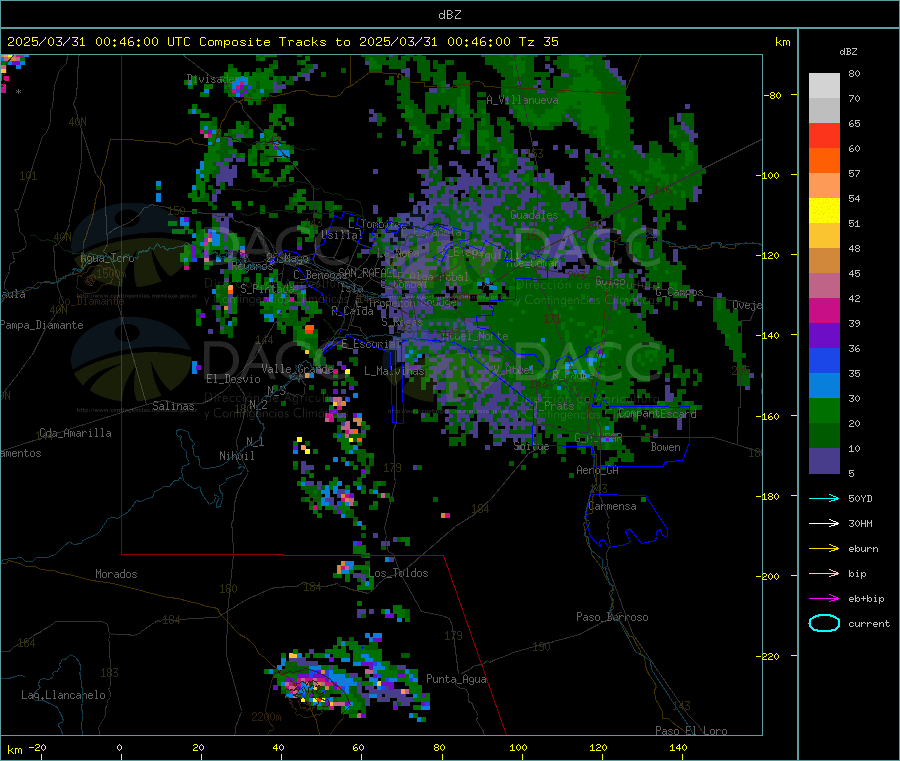The height and width of the screenshot is (761, 900).
Task: Click the Guadales map label
Action: [534, 215]
